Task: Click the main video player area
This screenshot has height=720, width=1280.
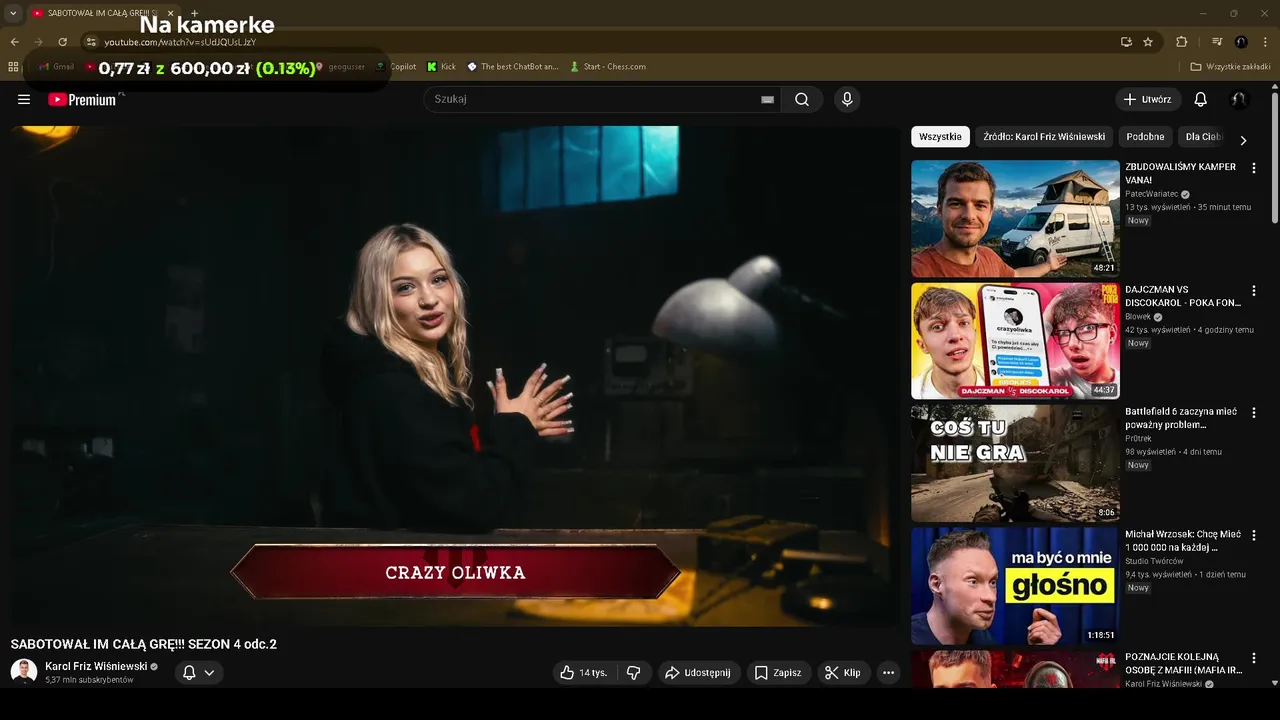Action: pos(455,376)
